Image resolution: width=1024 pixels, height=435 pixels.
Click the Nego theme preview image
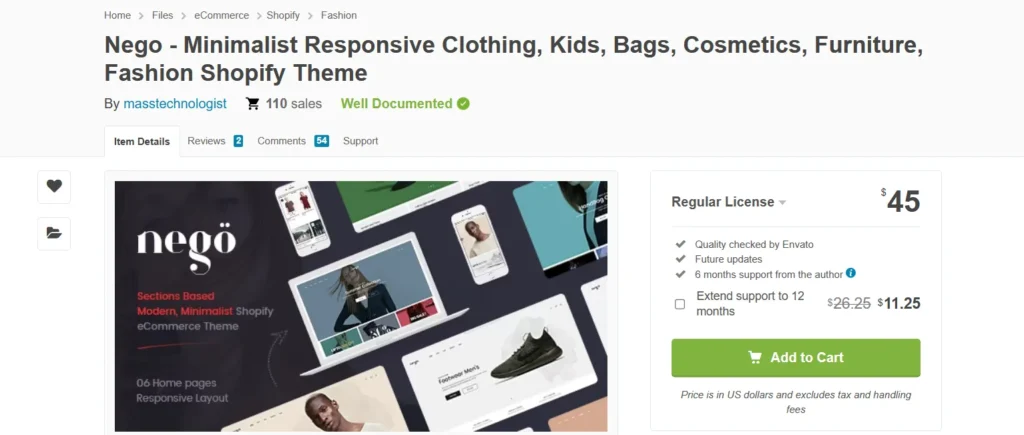pyautogui.click(x=361, y=306)
